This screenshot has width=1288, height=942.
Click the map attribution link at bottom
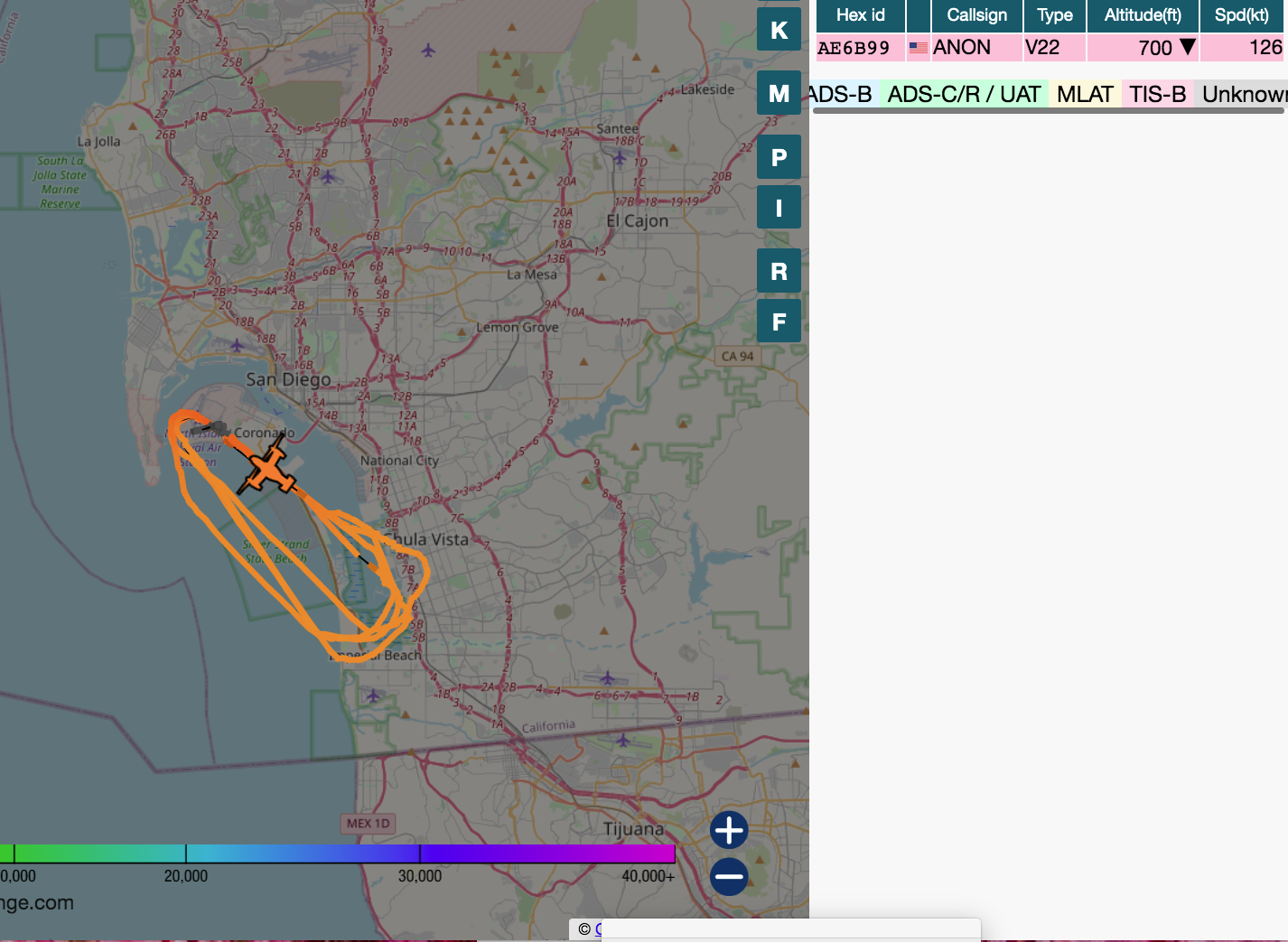pyautogui.click(x=598, y=928)
